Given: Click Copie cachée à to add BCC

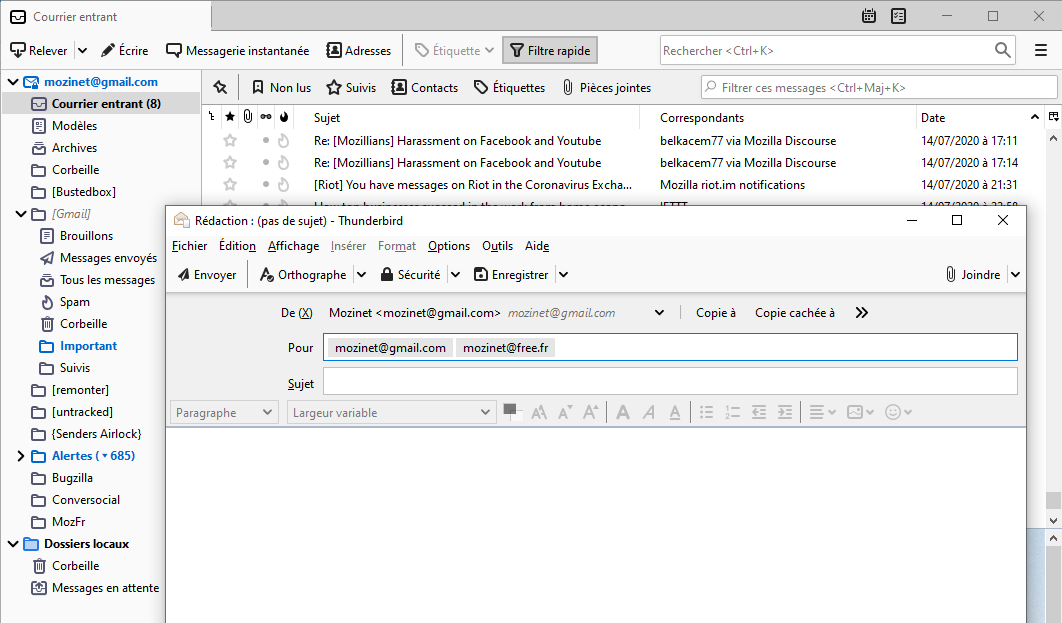Looking at the screenshot, I should (x=794, y=313).
